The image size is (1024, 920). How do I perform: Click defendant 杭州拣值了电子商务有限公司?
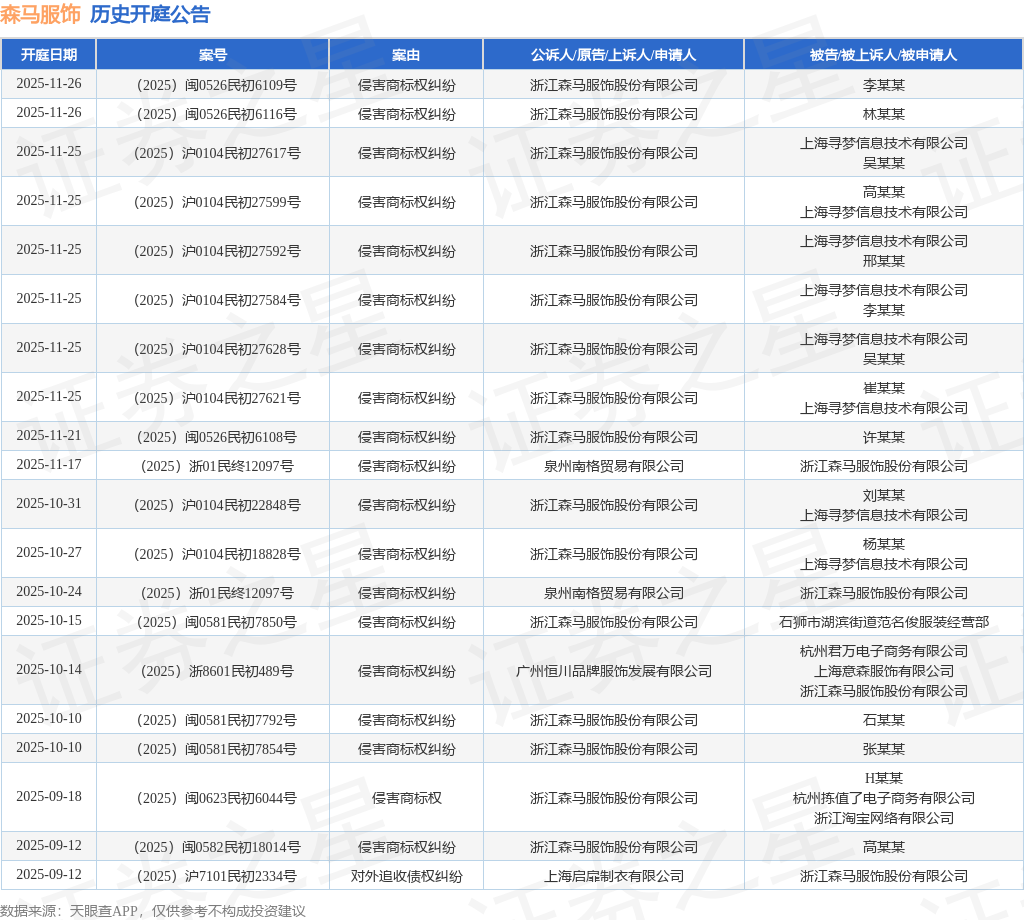tap(884, 798)
